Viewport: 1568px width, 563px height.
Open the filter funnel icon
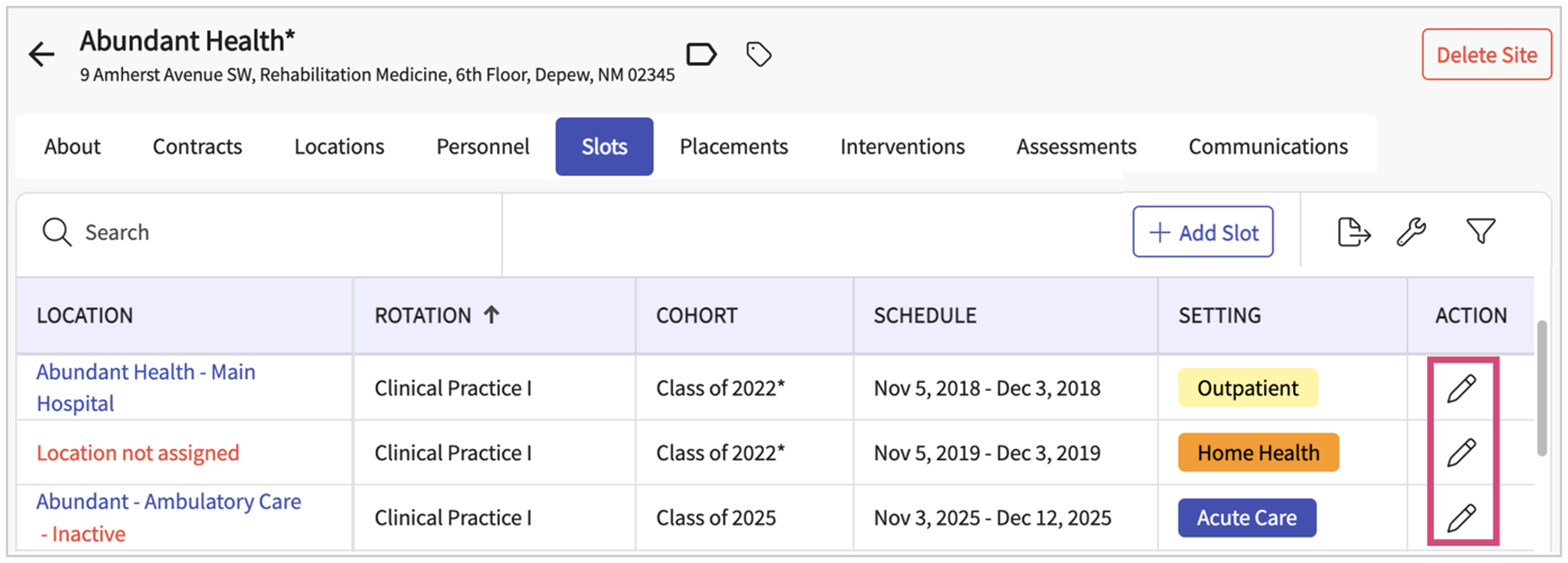pyautogui.click(x=1480, y=231)
